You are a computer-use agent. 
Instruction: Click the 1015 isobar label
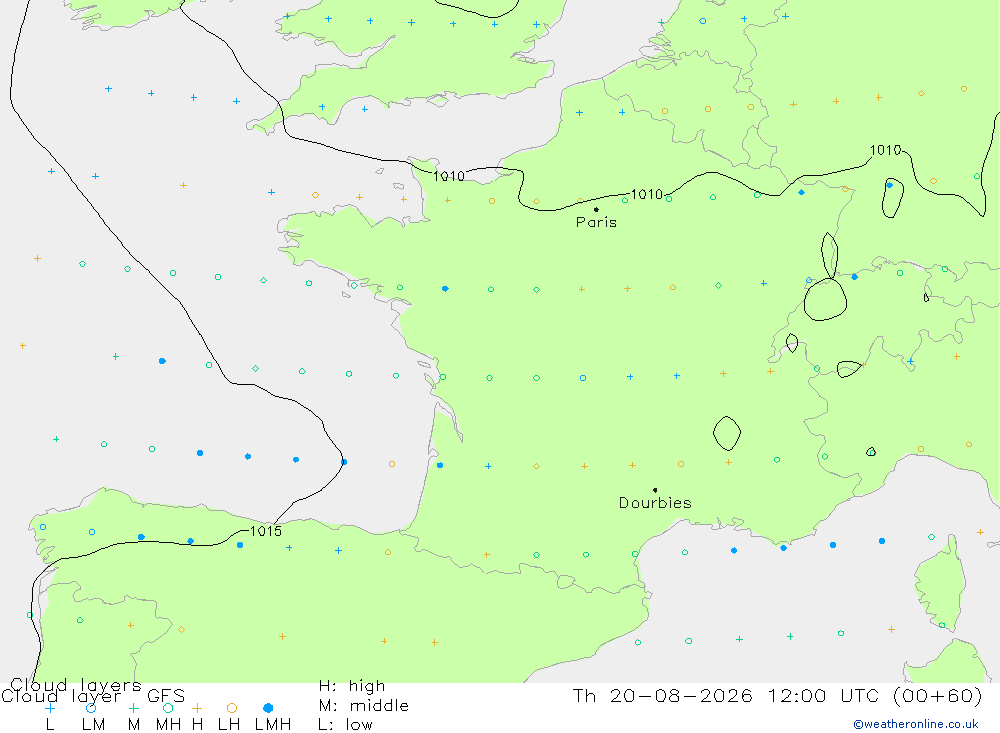pos(265,531)
